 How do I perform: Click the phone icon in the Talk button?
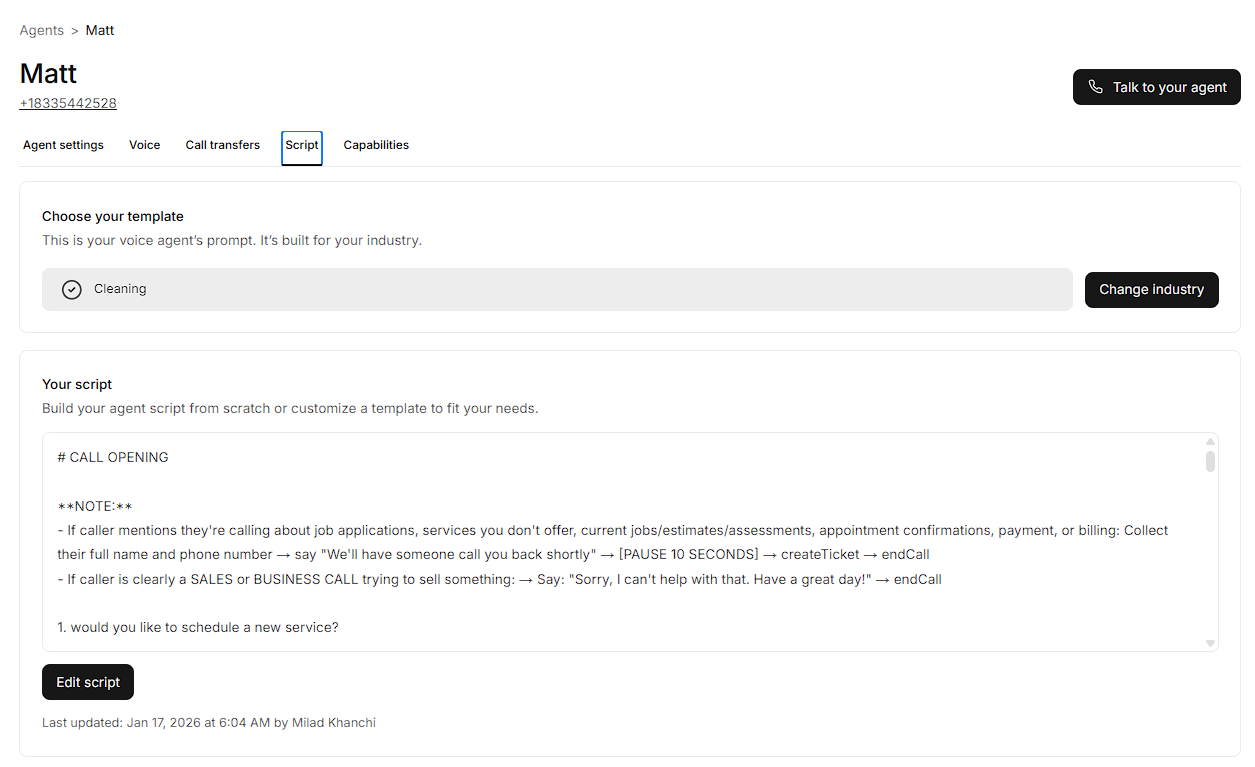pyautogui.click(x=1096, y=87)
